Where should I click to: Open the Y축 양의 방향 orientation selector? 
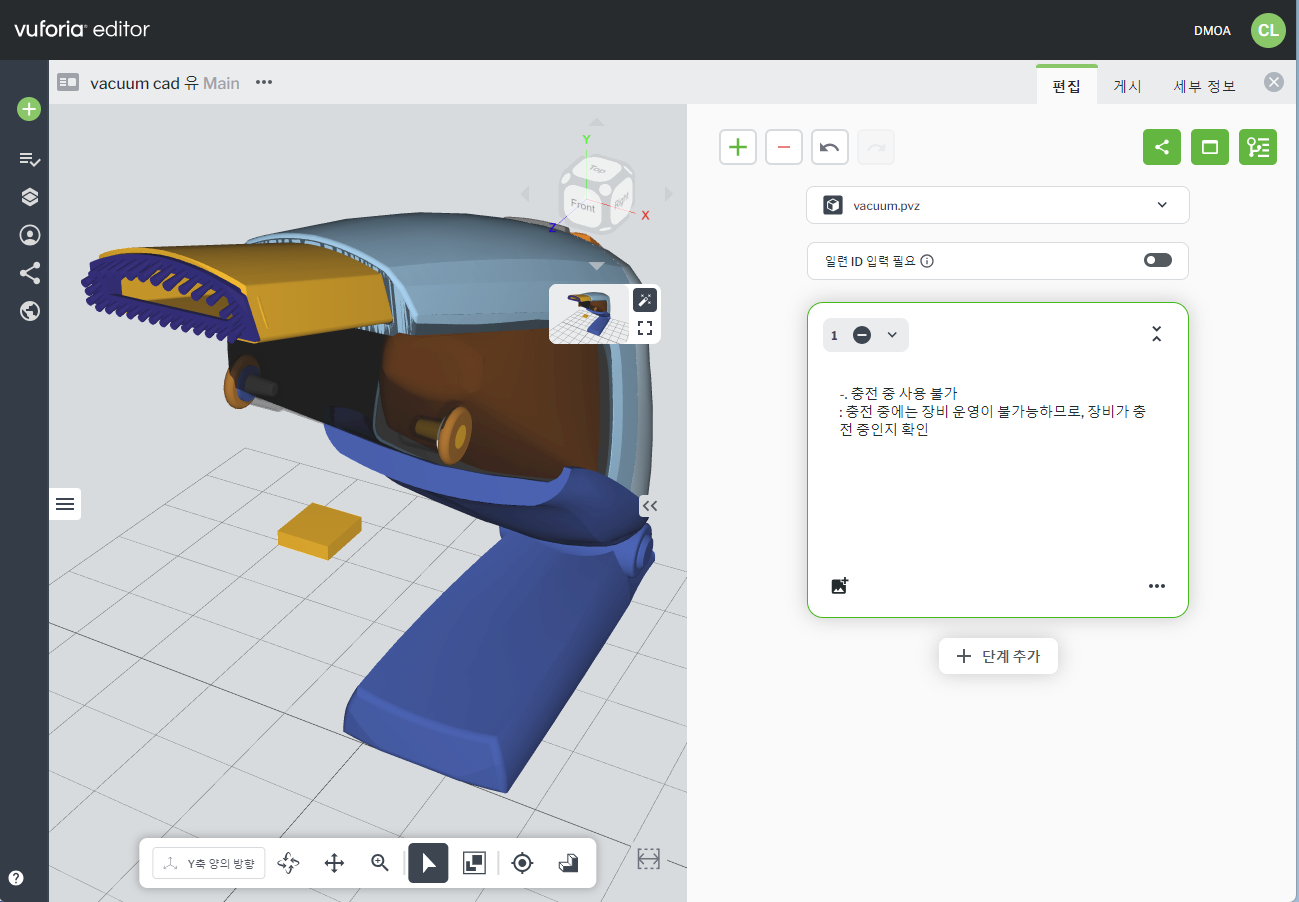209,863
